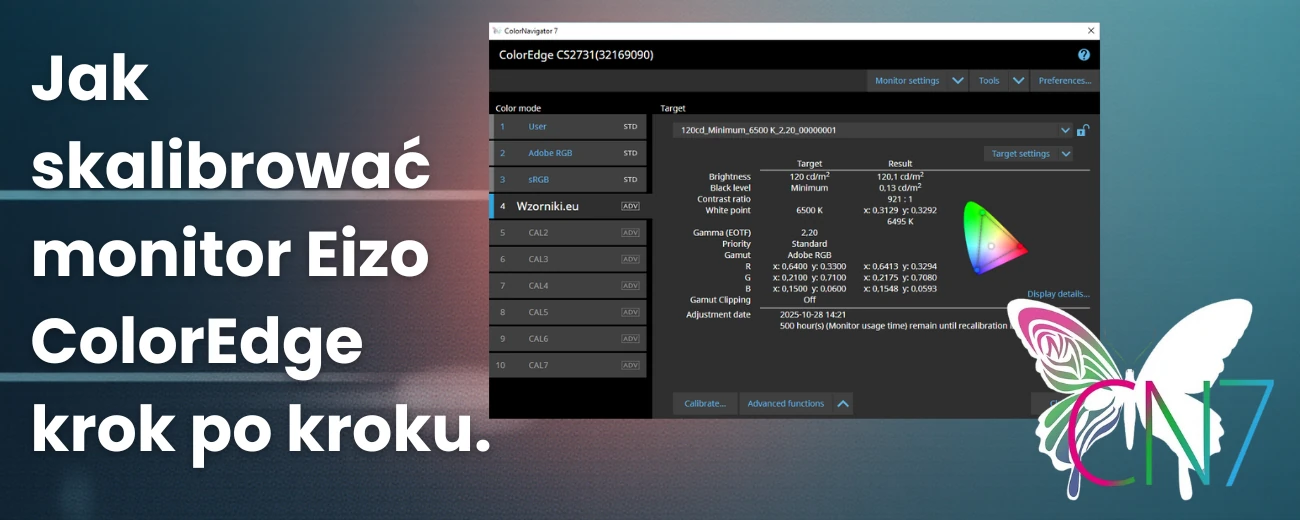Open Preferences... dialog
Screen dimensions: 1300x520
coord(1064,81)
